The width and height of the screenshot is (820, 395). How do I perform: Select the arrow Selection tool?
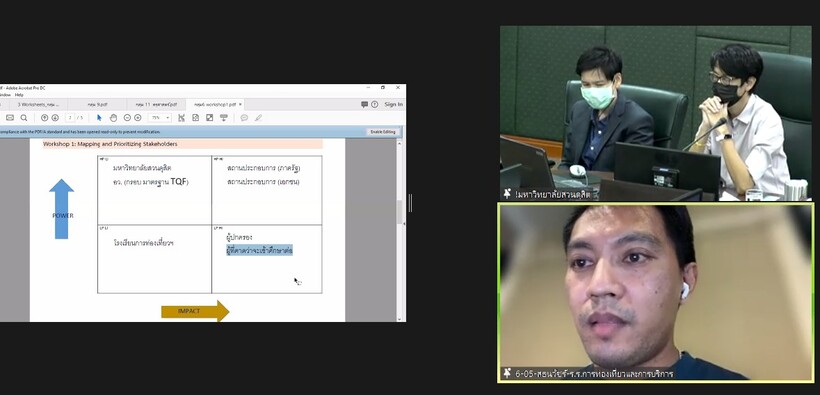point(99,118)
